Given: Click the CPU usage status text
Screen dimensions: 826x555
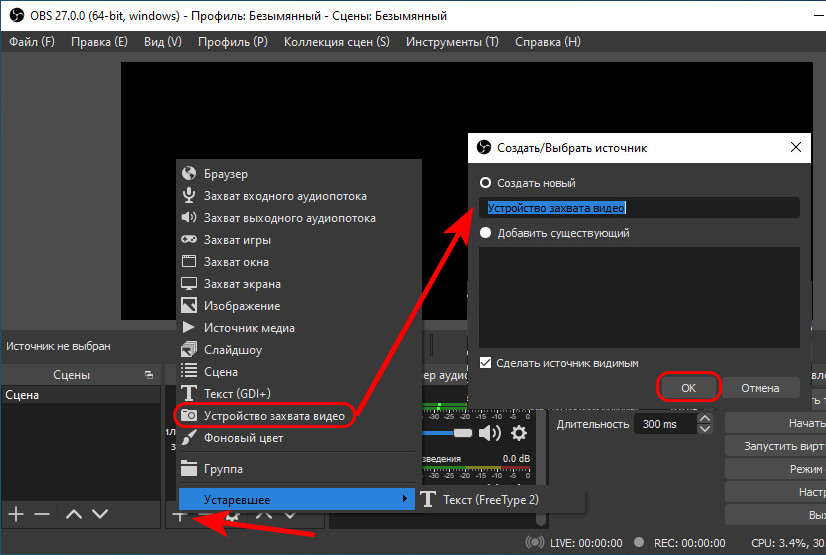Looking at the screenshot, I should point(788,542).
